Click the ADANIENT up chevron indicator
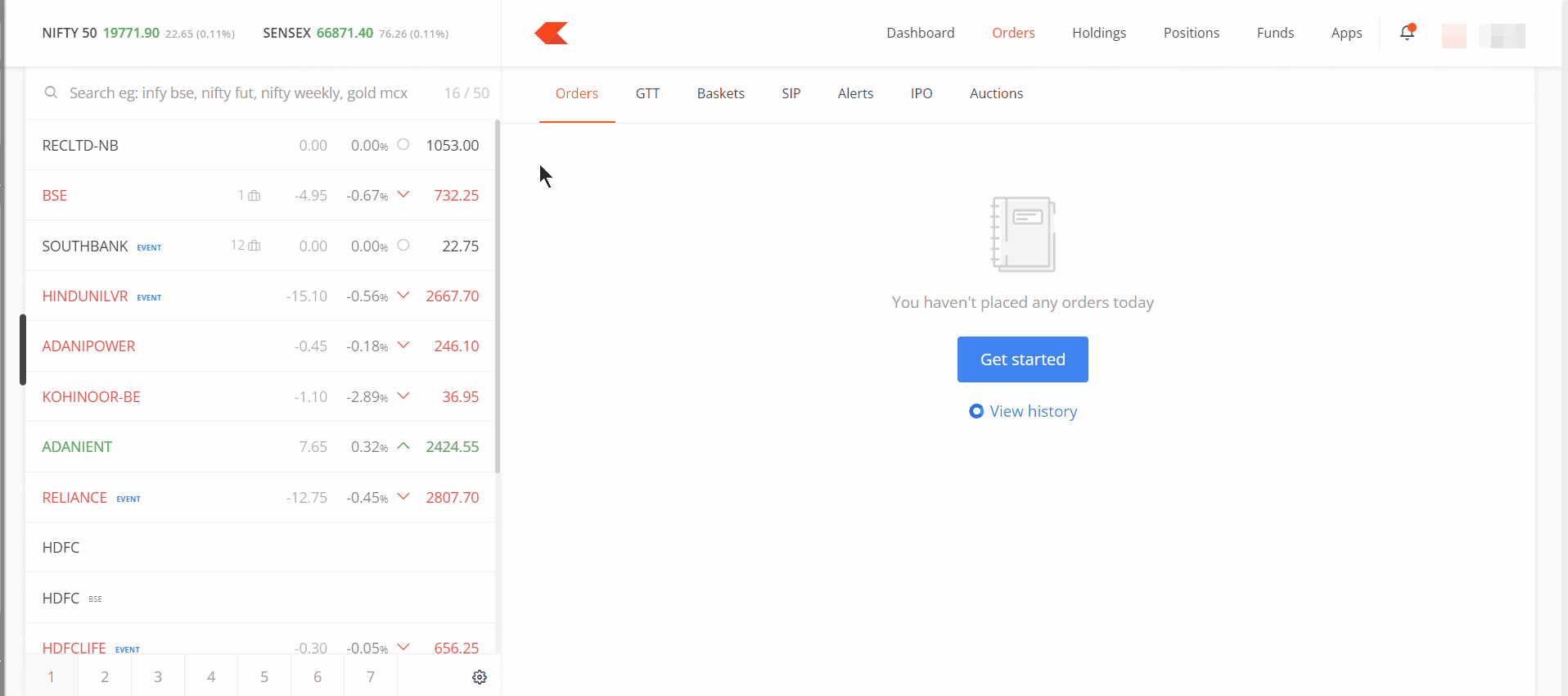This screenshot has height=696, width=1568. coord(403,446)
